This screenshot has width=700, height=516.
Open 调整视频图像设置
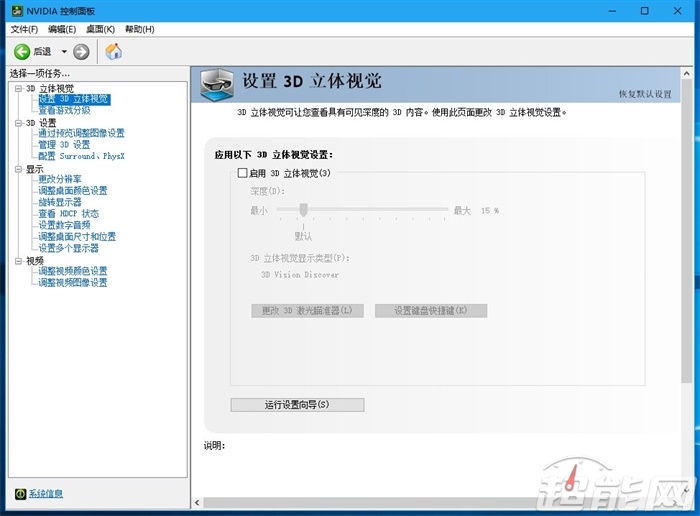73,283
